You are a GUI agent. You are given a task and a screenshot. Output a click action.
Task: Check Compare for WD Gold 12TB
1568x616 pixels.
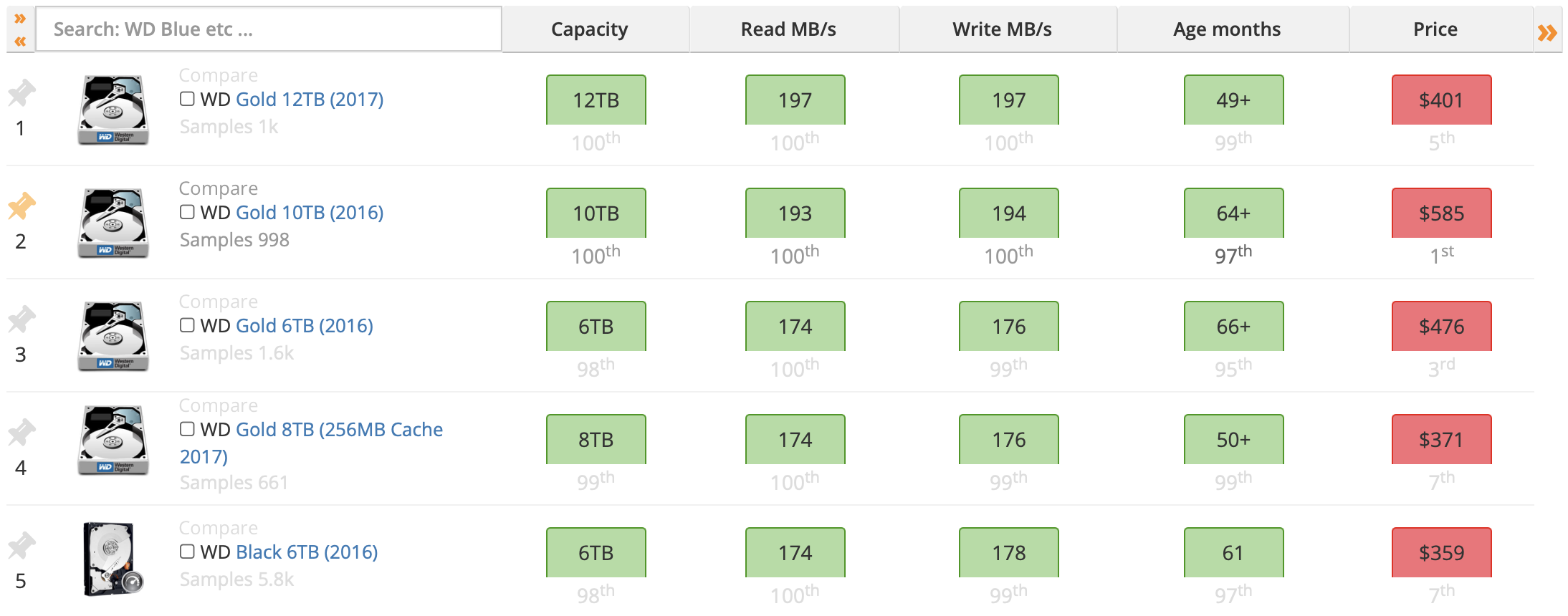(x=186, y=98)
